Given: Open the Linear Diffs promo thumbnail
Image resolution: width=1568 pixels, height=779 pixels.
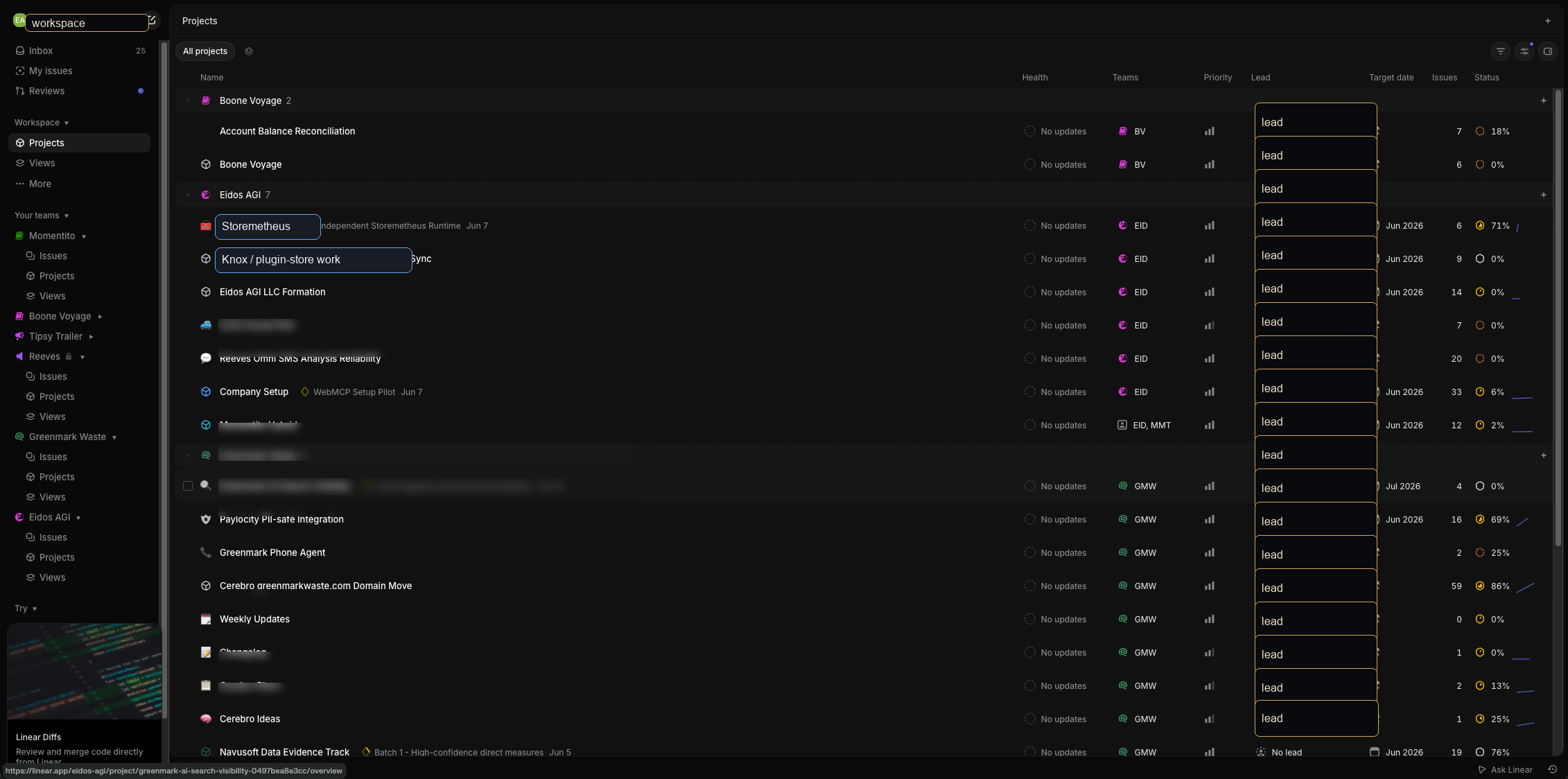Looking at the screenshot, I should coord(84,671).
